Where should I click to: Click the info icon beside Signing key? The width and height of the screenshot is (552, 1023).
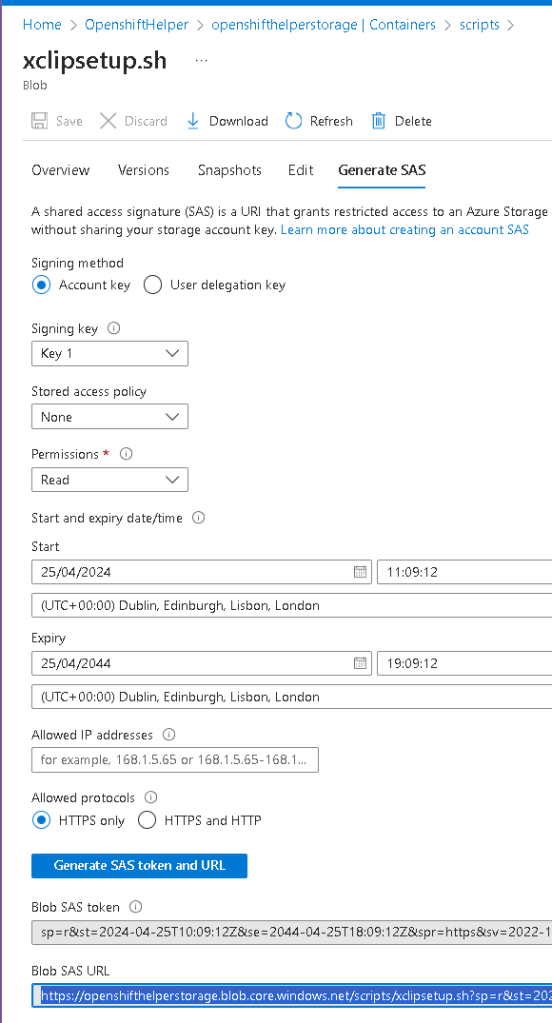(114, 329)
